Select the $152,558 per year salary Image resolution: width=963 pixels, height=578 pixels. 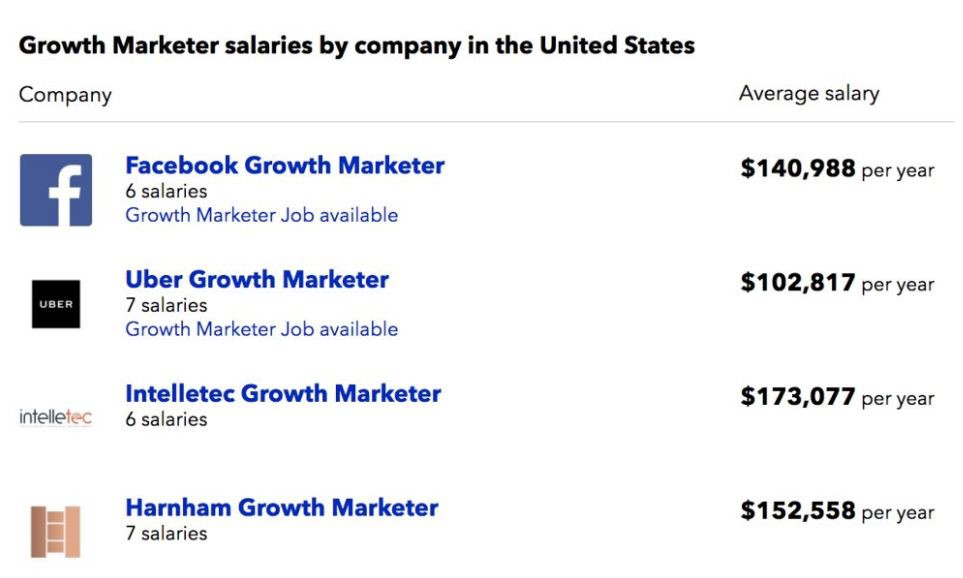coord(837,512)
